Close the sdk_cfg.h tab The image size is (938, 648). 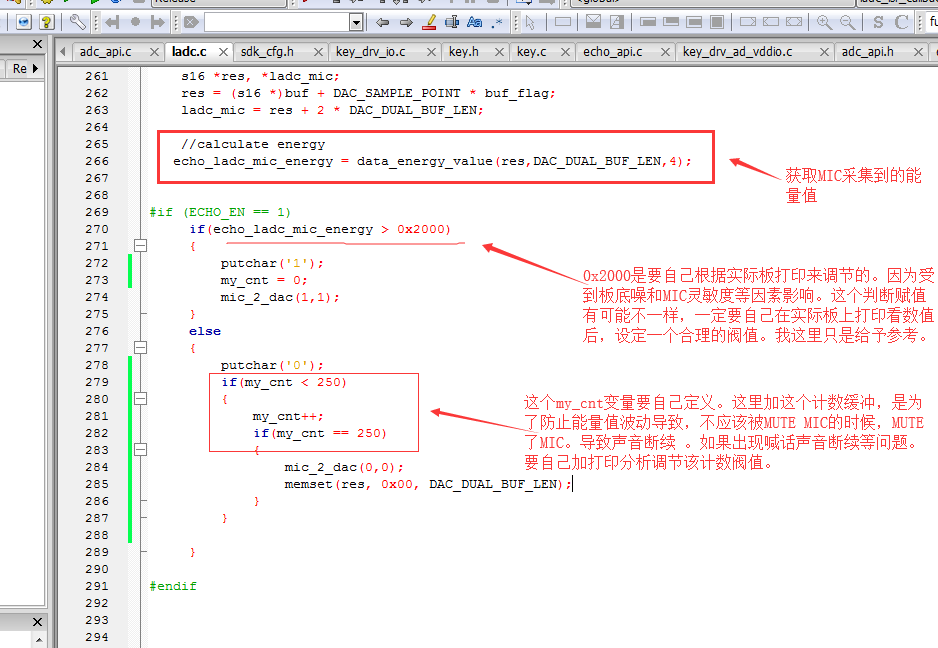pos(318,53)
